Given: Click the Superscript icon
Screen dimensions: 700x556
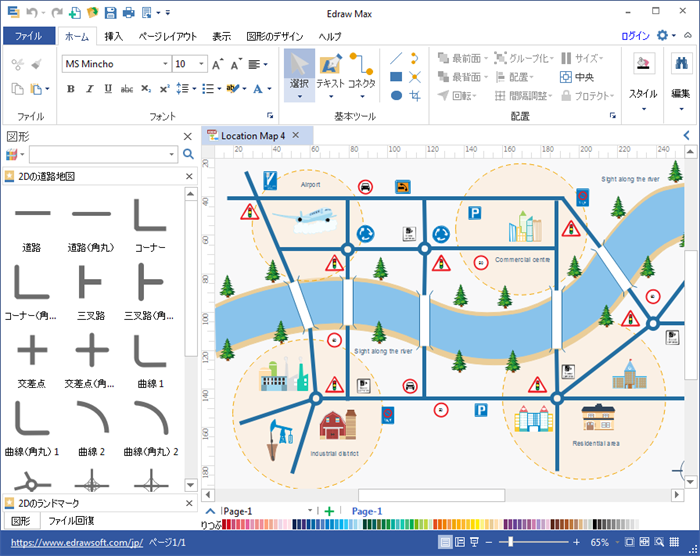Looking at the screenshot, I should coord(164,89).
